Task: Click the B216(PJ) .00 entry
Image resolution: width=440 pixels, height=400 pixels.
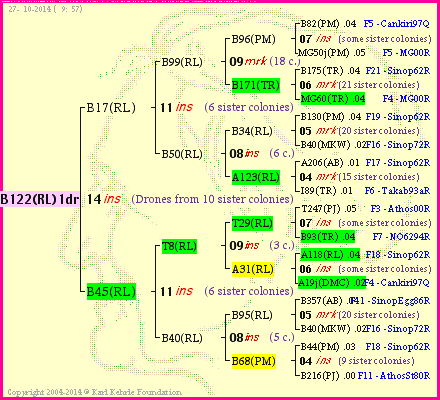Action: coord(328,375)
